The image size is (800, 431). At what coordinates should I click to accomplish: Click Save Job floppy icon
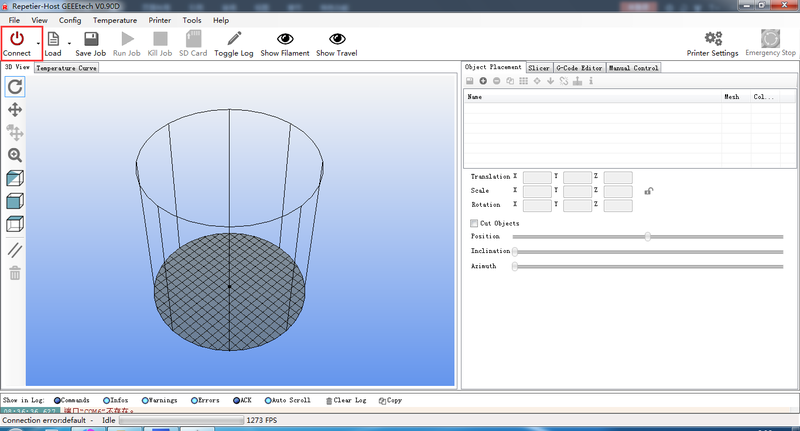[91, 39]
